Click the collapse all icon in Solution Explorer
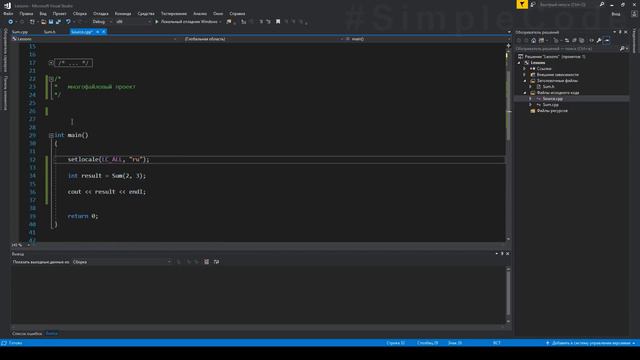640x360 pixels. 574,40
